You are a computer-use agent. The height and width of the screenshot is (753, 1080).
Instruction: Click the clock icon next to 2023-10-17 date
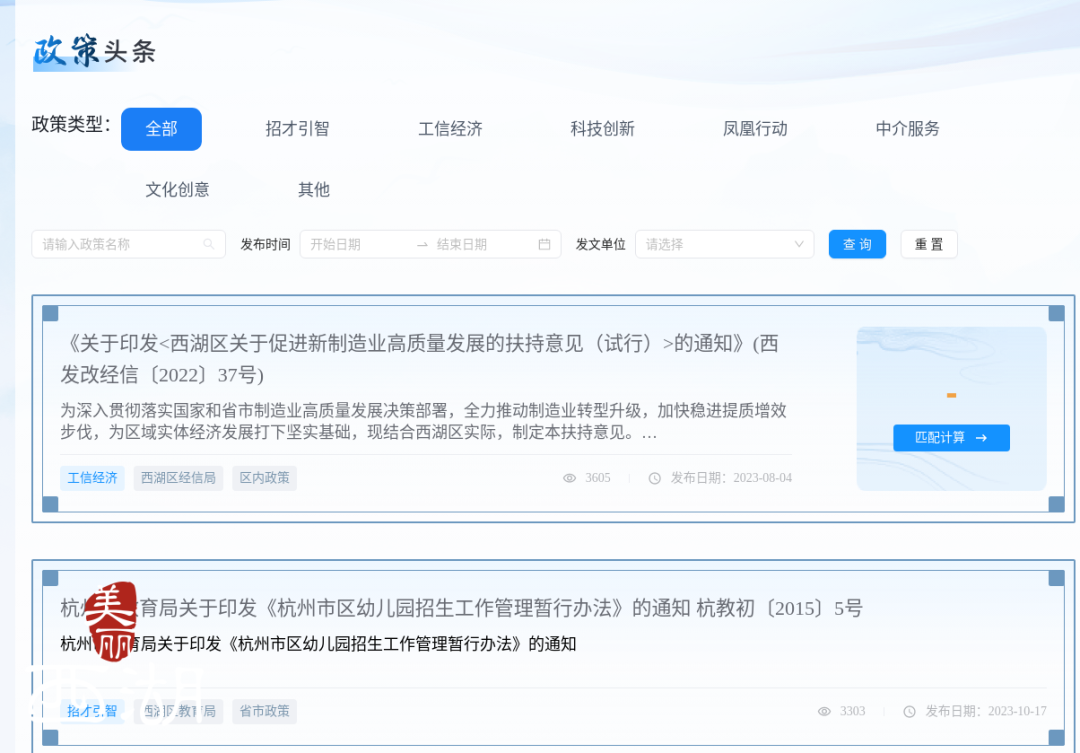(909, 711)
